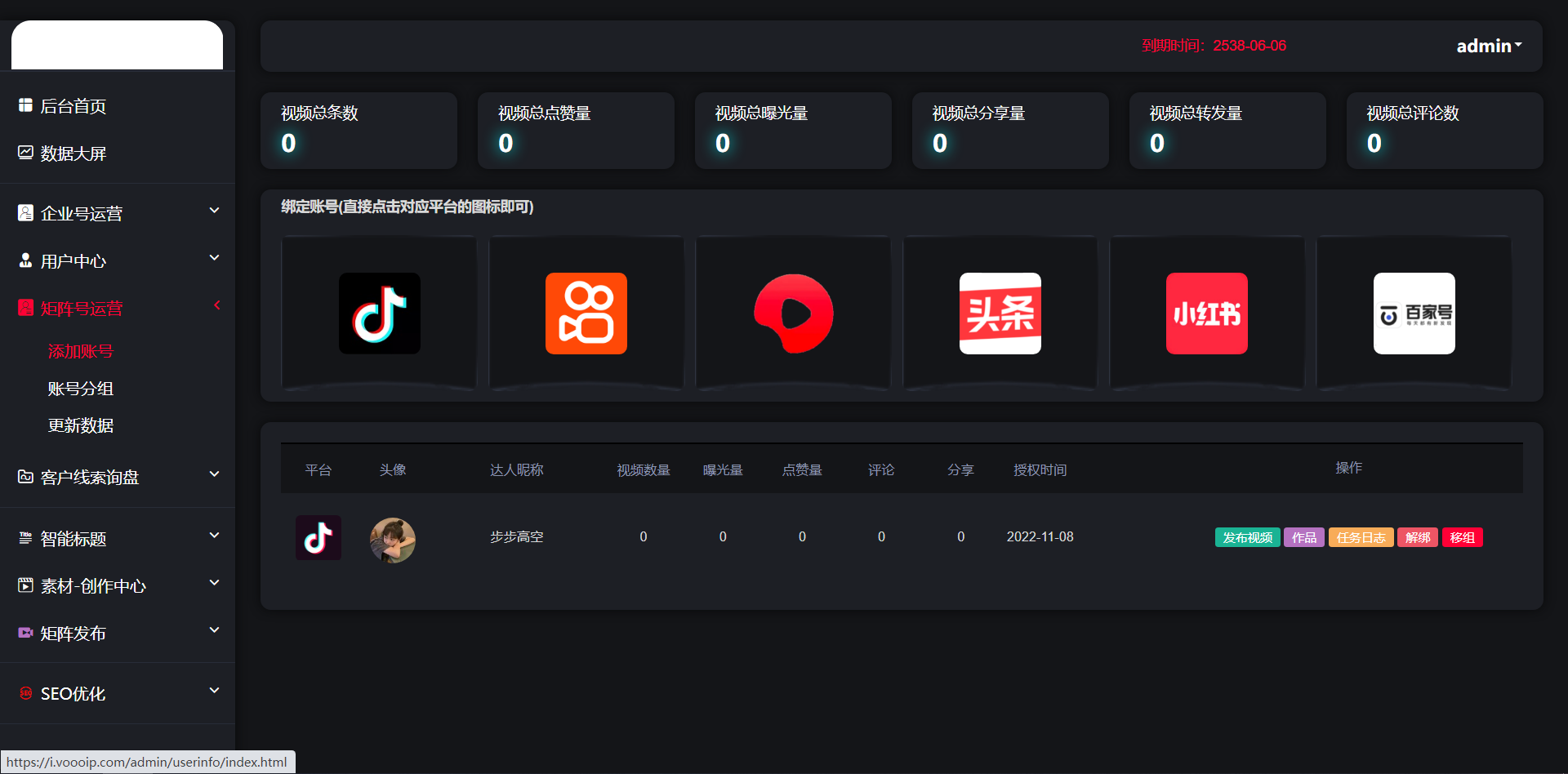1568x774 pixels.
Task: Open the 矩阵号运营 menu label
Action: click(82, 309)
